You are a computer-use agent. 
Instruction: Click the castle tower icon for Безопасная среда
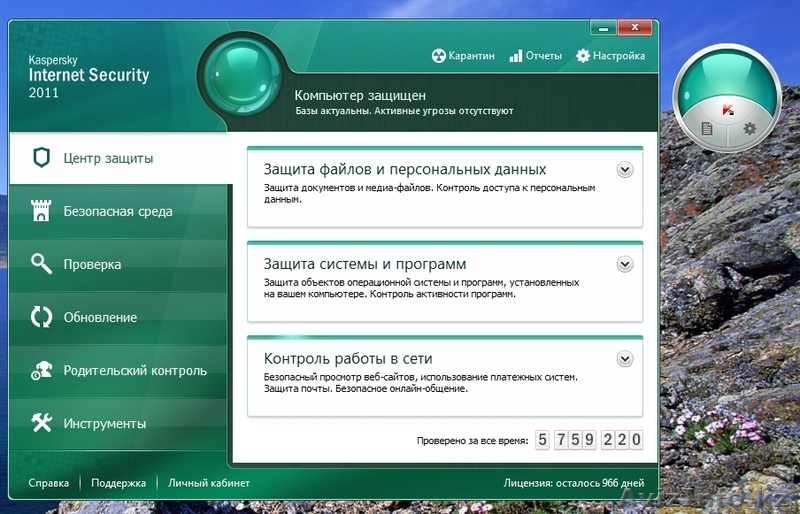41,210
